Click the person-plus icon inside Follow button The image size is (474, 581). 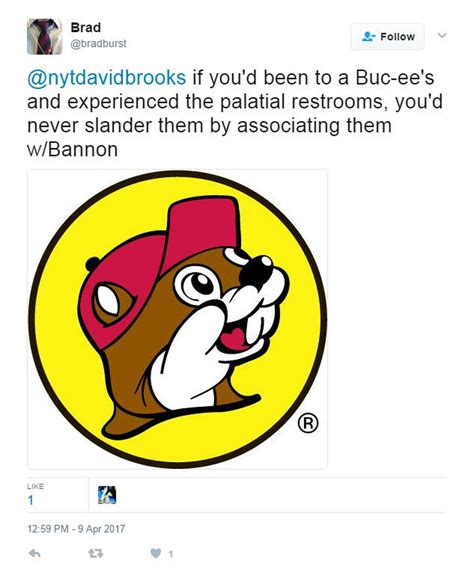(369, 36)
